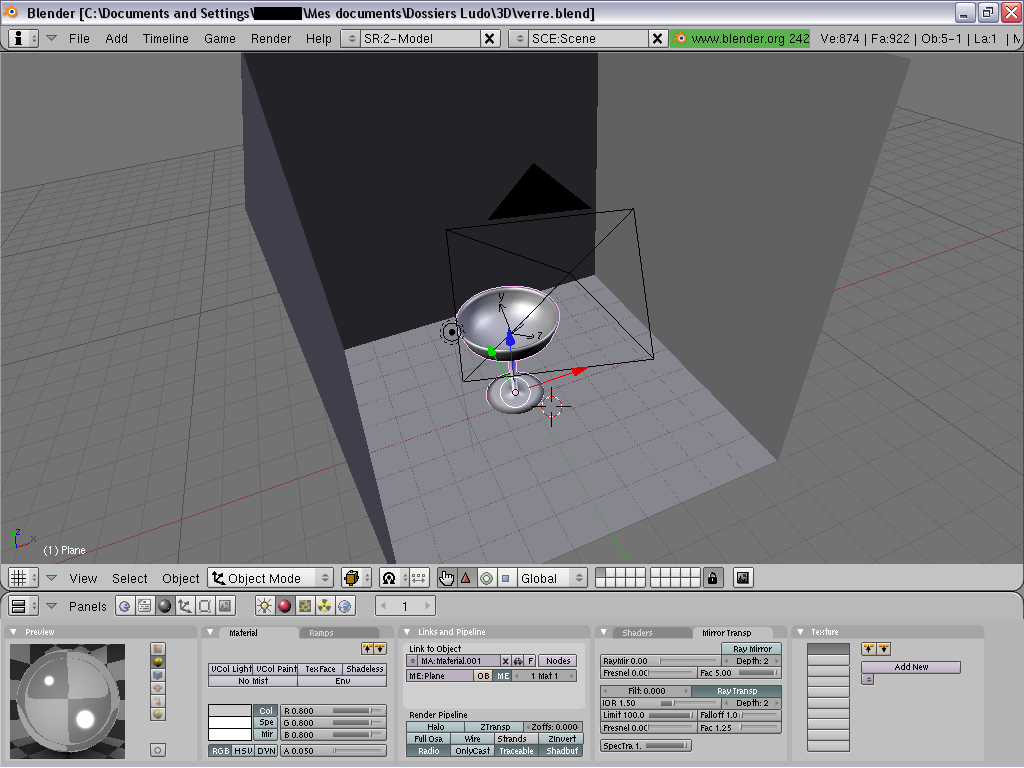1024x768 pixels.
Task: Copy texture channel settings in Texture panel
Action: pos(868,648)
